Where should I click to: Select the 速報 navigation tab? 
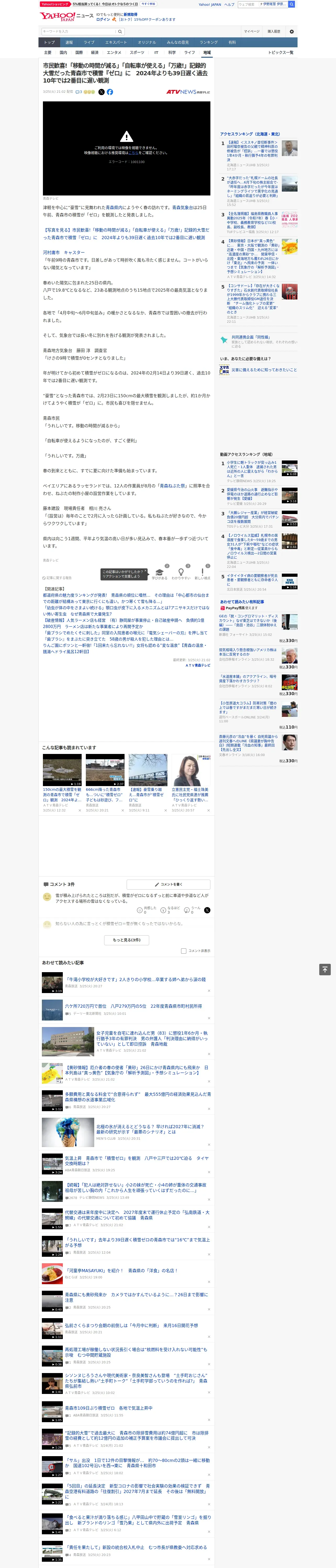(69, 42)
